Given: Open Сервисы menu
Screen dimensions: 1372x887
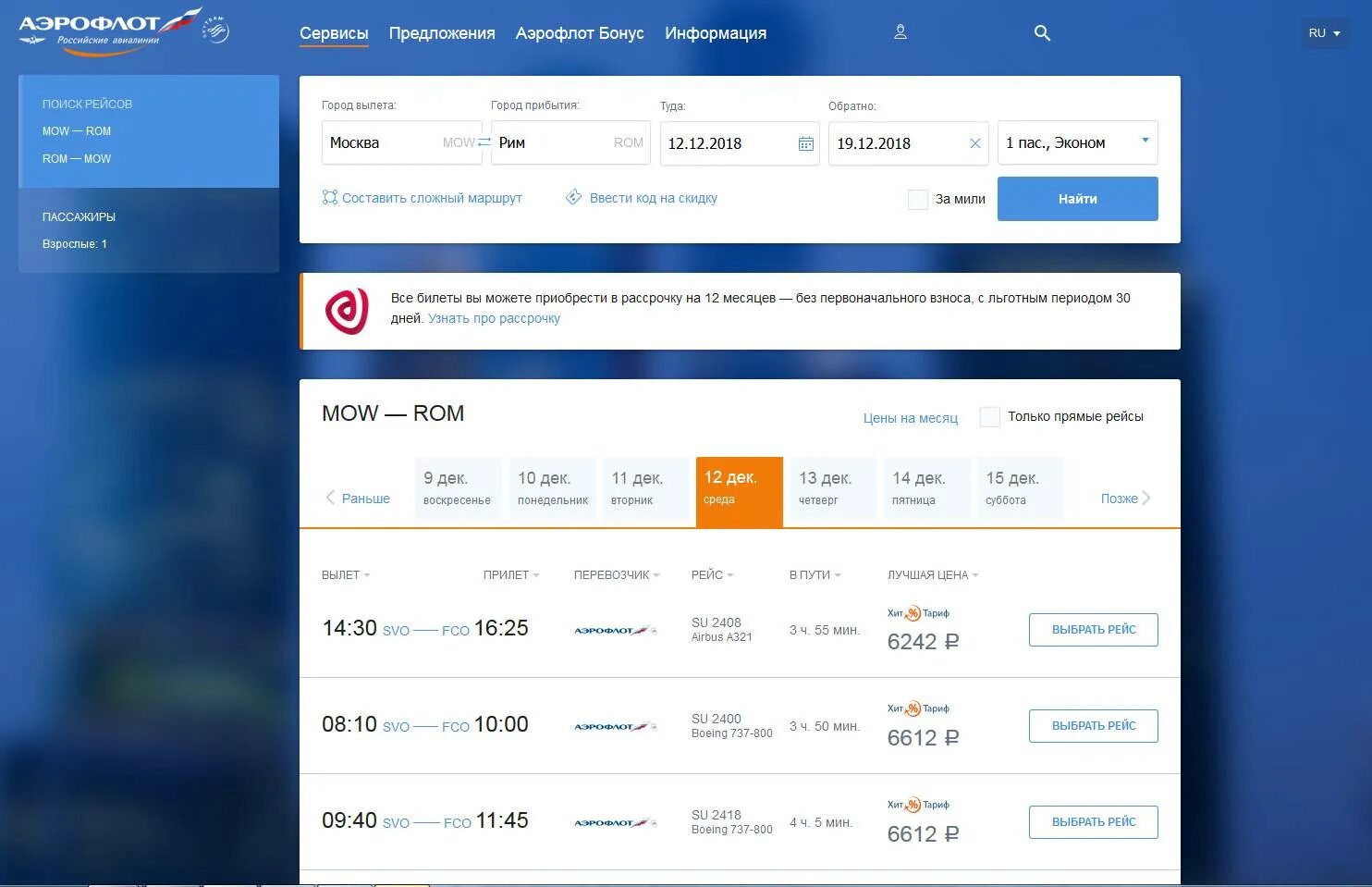Looking at the screenshot, I should pyautogui.click(x=334, y=33).
